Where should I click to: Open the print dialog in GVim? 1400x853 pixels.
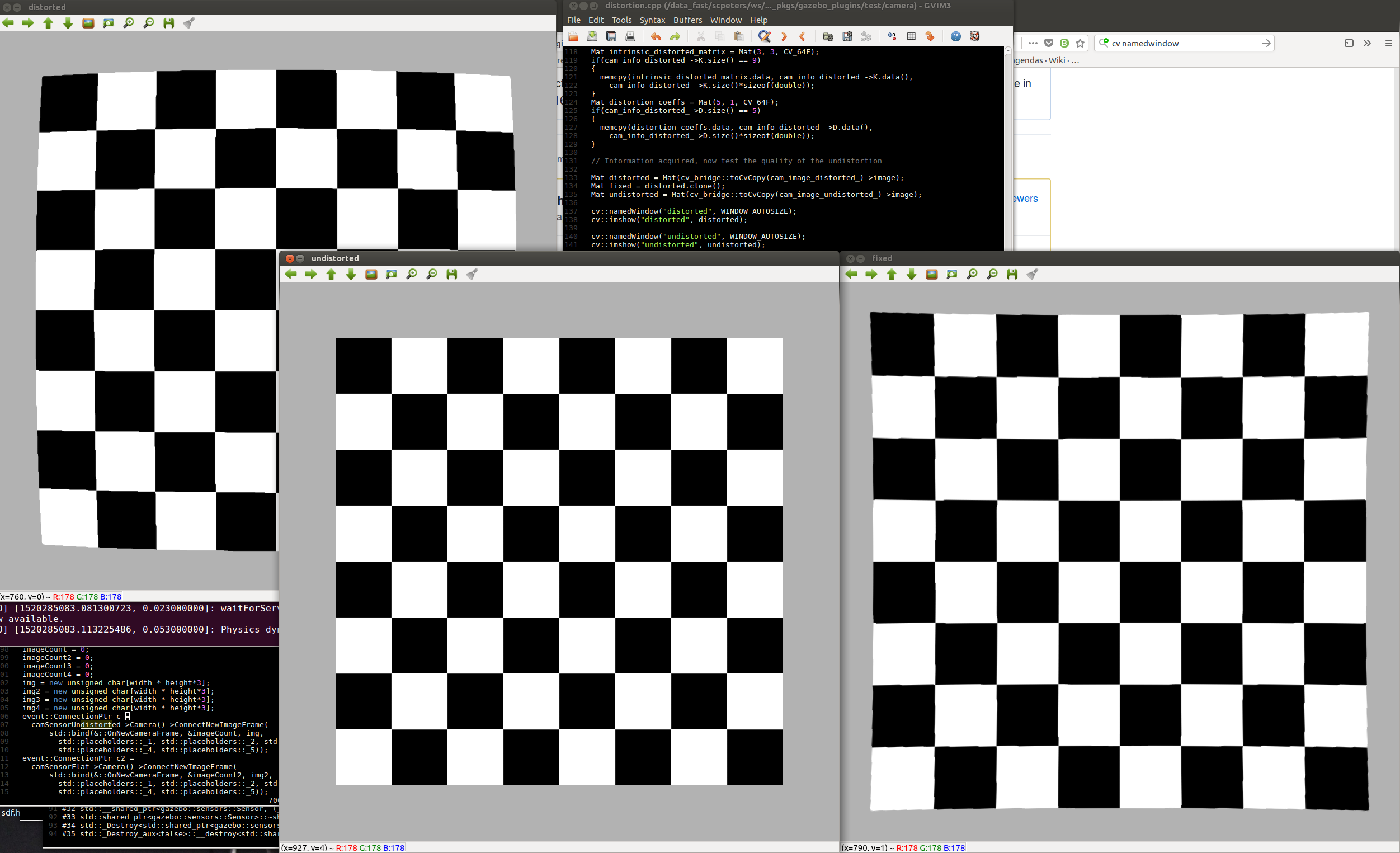click(x=630, y=36)
